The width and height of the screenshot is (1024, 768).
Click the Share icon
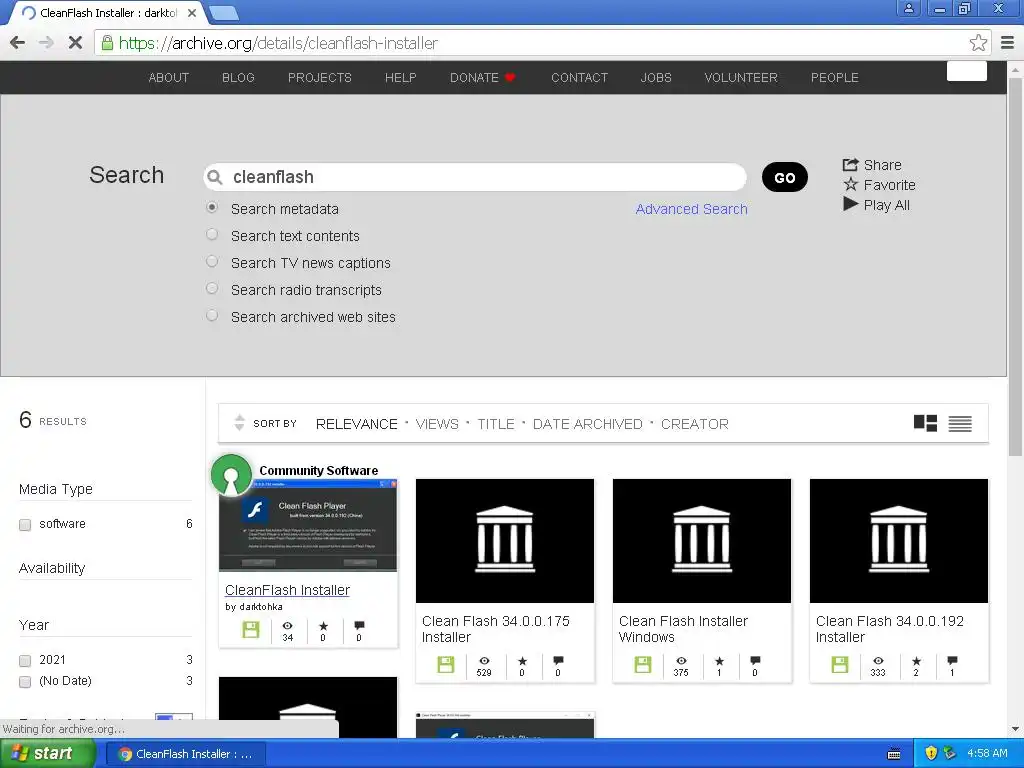(x=850, y=165)
